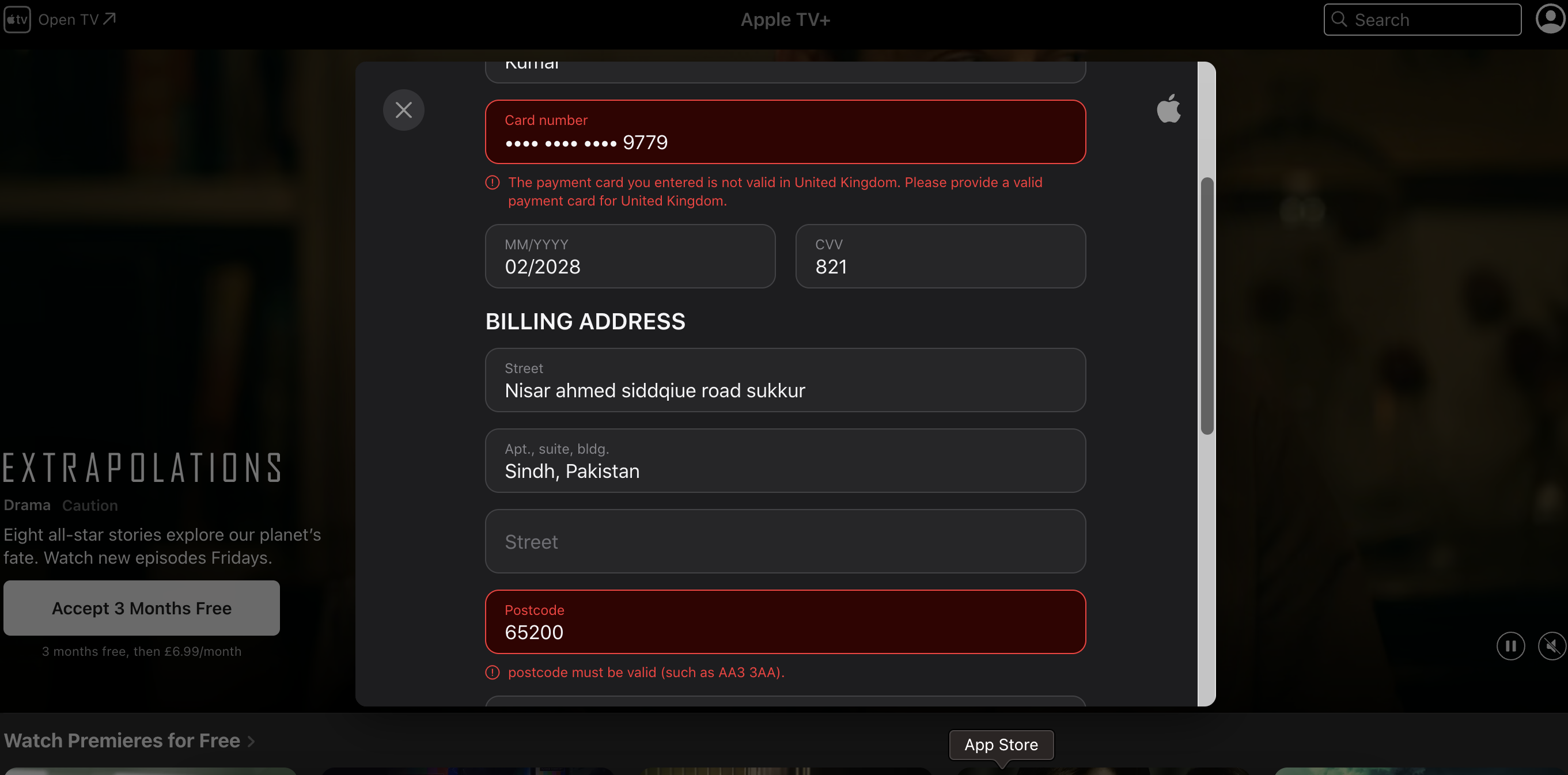Click the error icon next to card number
This screenshot has height=775, width=1568.
point(492,182)
